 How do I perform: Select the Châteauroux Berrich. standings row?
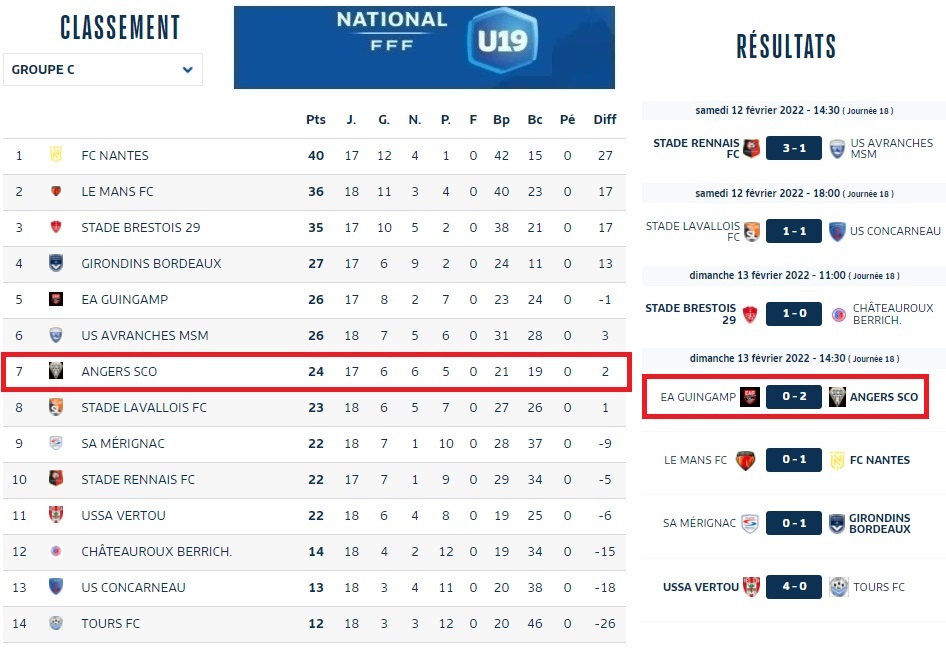click(x=156, y=551)
